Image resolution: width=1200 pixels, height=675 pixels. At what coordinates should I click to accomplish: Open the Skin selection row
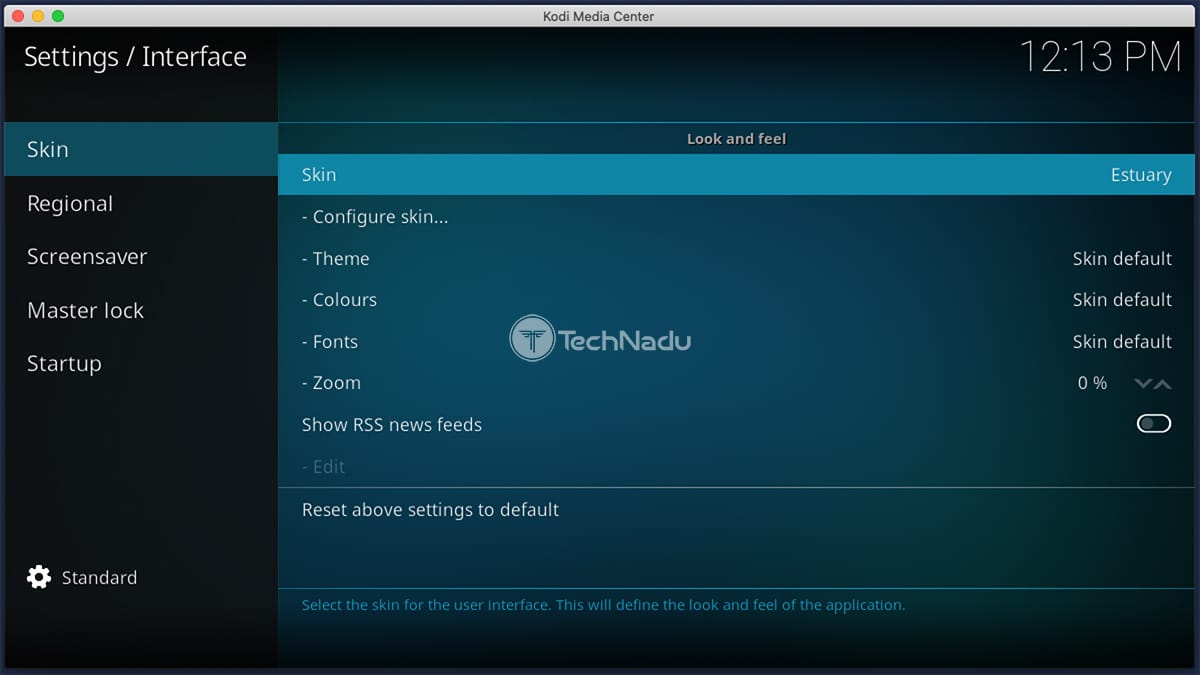pyautogui.click(x=737, y=174)
